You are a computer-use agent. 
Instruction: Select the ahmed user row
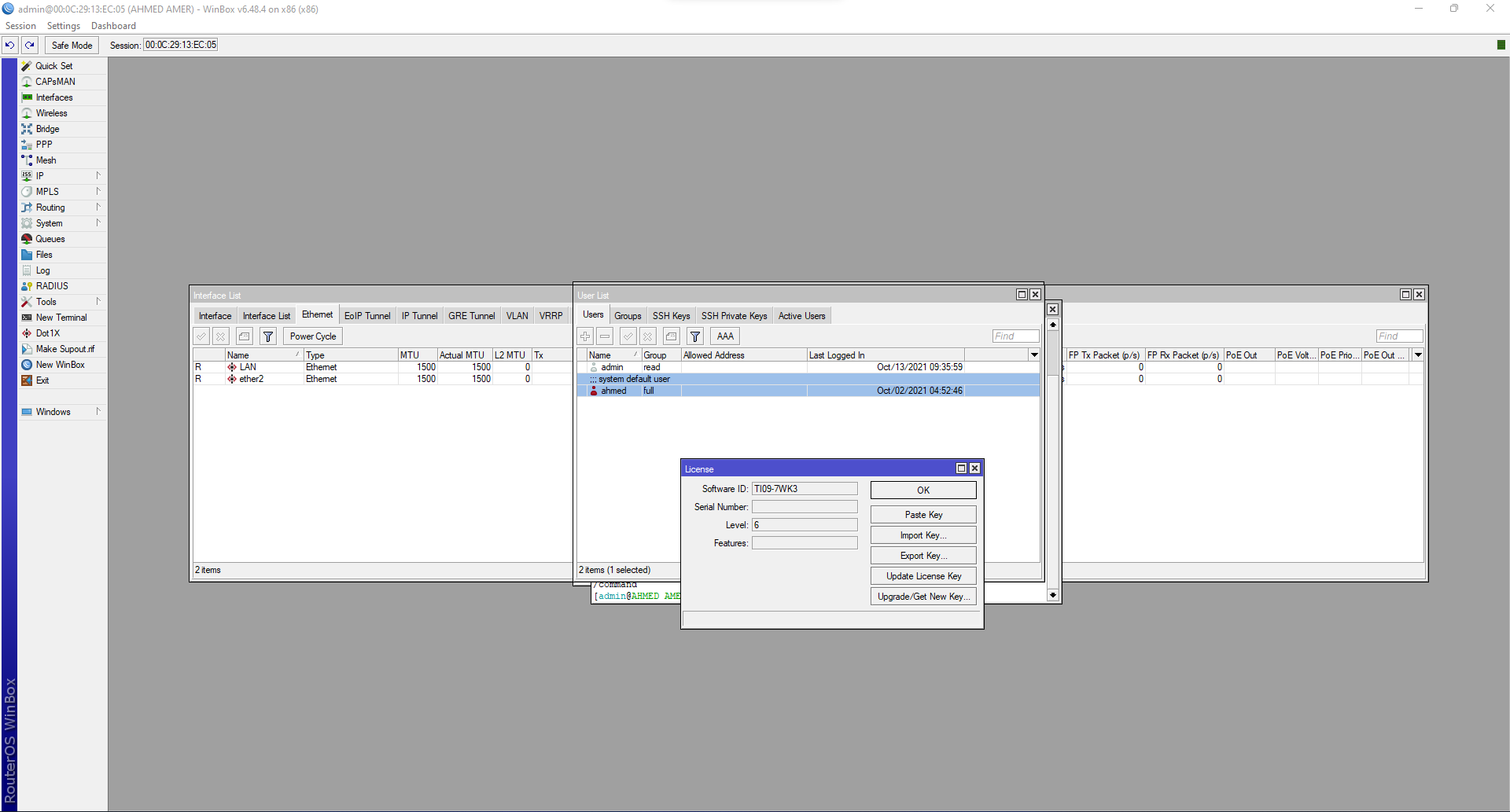tap(613, 391)
